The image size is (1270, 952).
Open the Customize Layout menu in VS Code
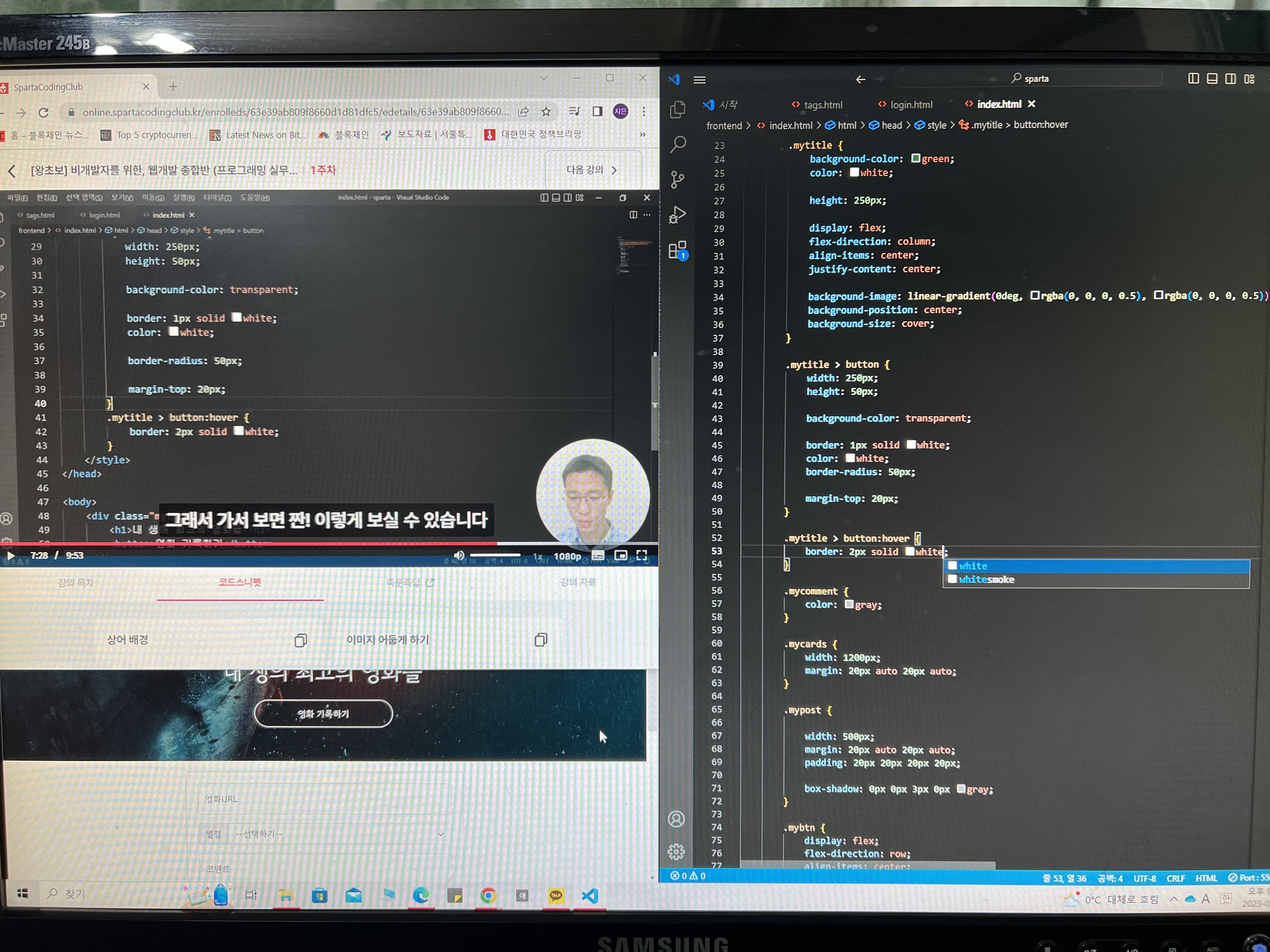1249,79
